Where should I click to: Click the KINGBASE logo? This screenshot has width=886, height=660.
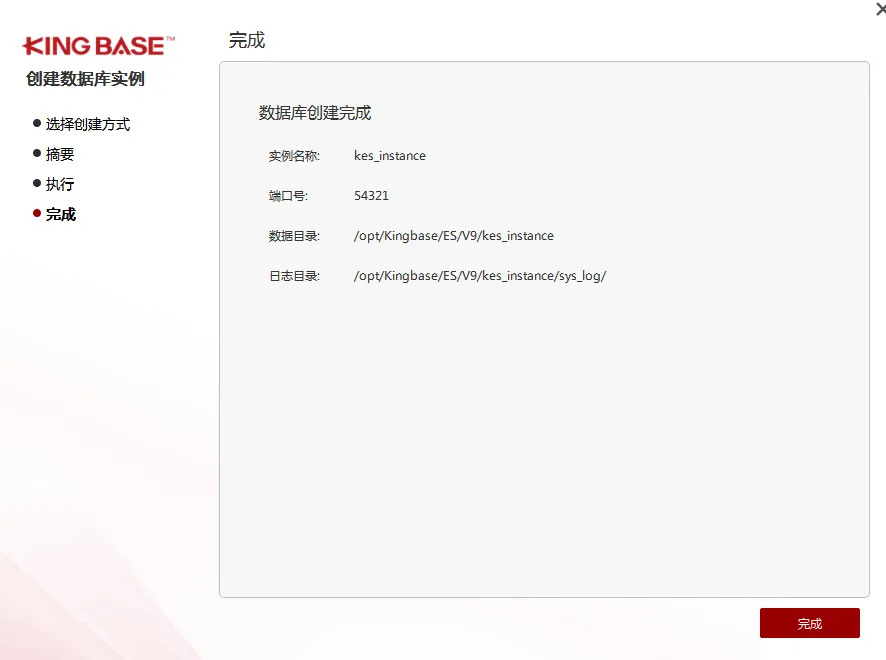pyautogui.click(x=98, y=46)
